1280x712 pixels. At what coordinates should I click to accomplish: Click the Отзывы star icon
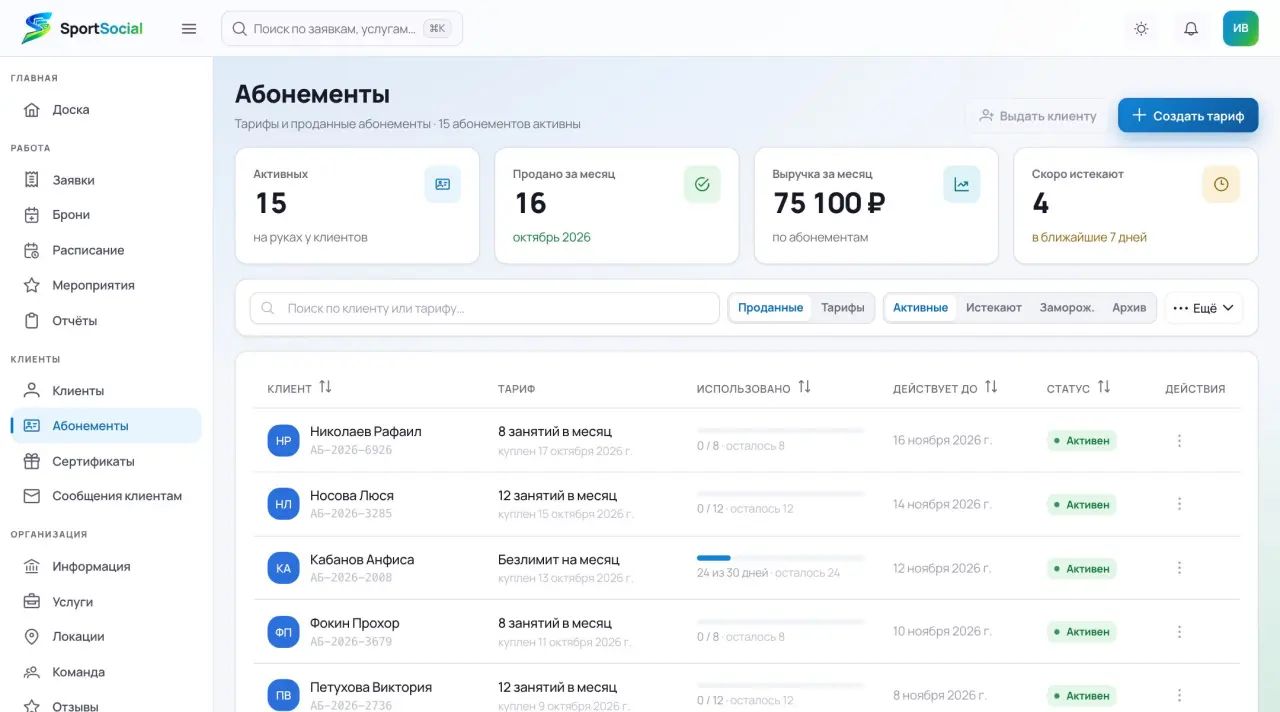[x=32, y=706]
